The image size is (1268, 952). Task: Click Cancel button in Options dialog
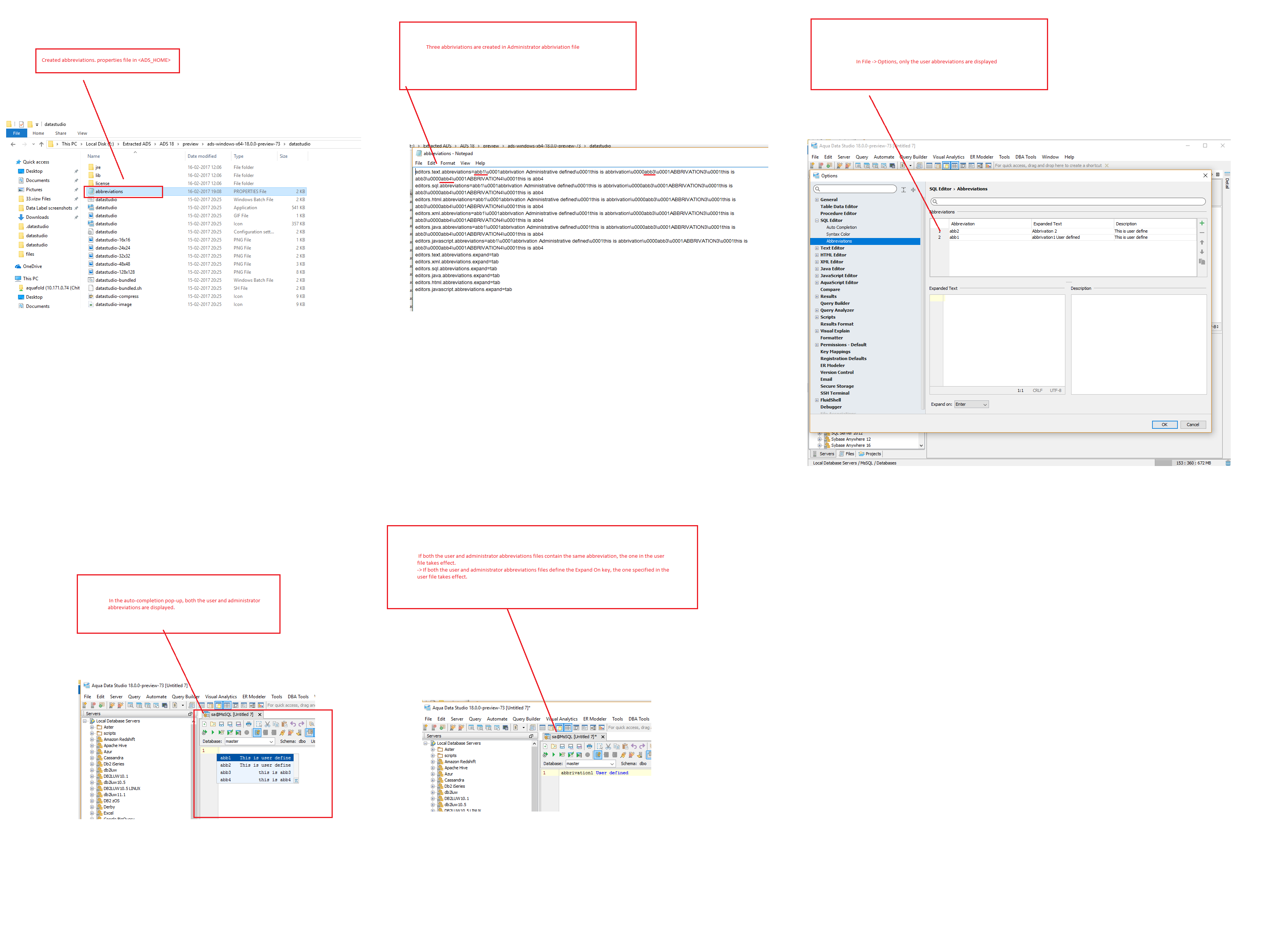tap(1193, 425)
